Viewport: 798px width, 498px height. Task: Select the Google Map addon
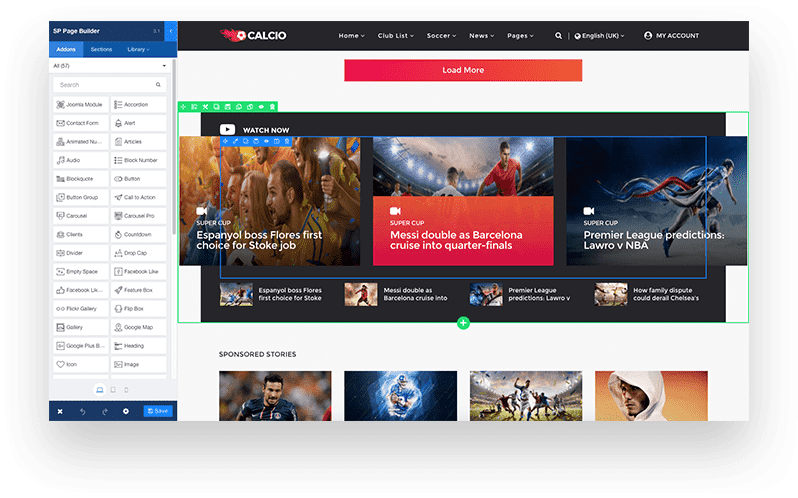138,327
